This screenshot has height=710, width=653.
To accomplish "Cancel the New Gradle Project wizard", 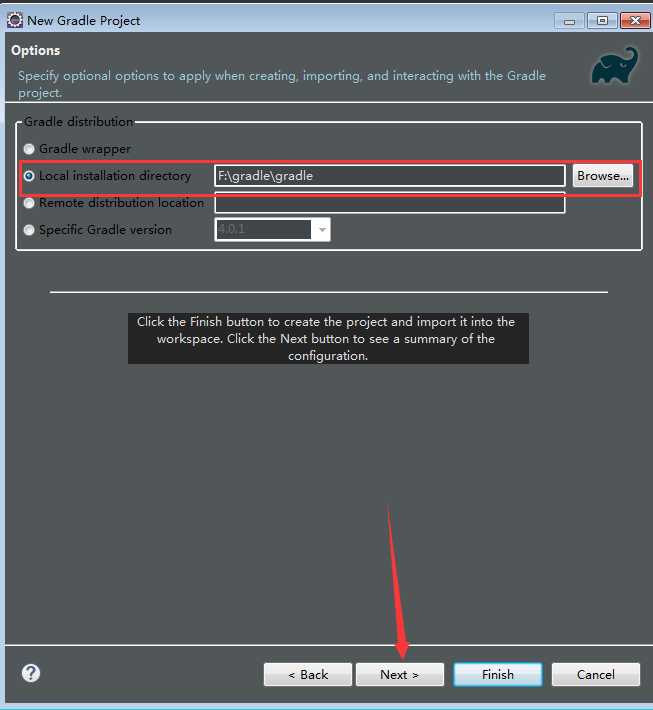I will [596, 675].
